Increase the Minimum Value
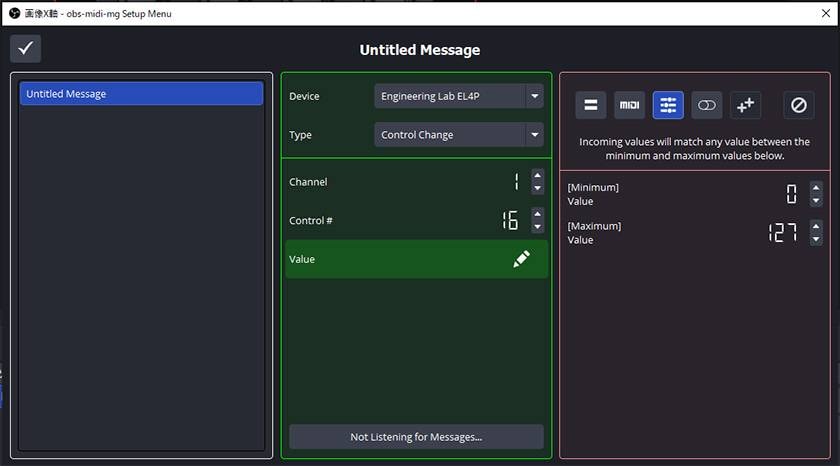This screenshot has height=466, width=840. [x=816, y=187]
